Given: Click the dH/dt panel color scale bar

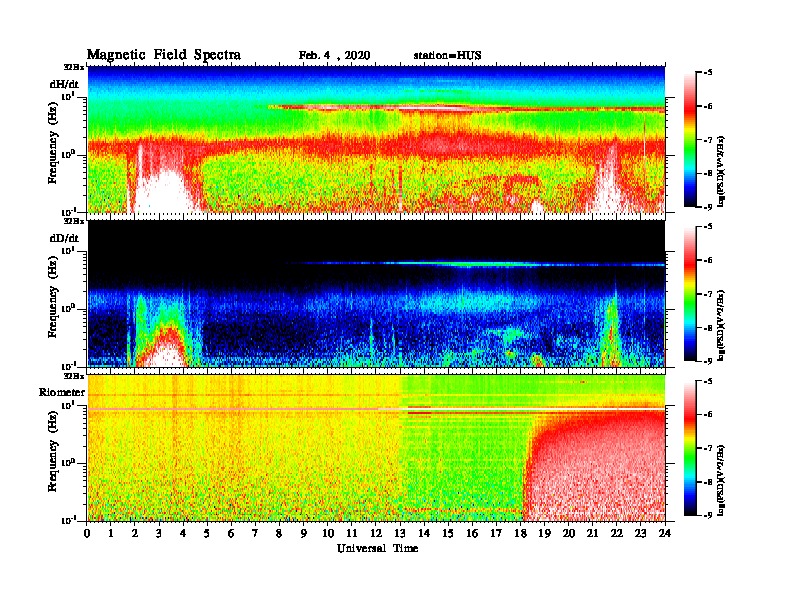Looking at the screenshot, I should point(690,139).
